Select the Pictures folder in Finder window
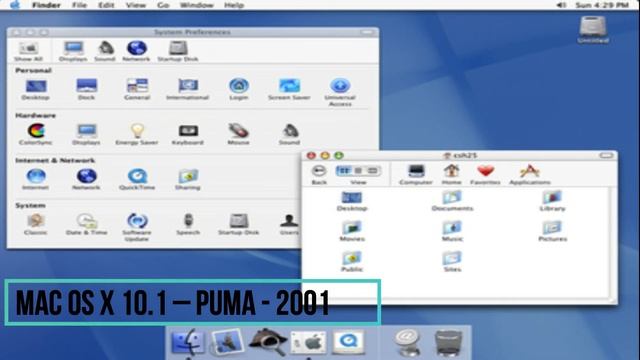 (x=553, y=231)
